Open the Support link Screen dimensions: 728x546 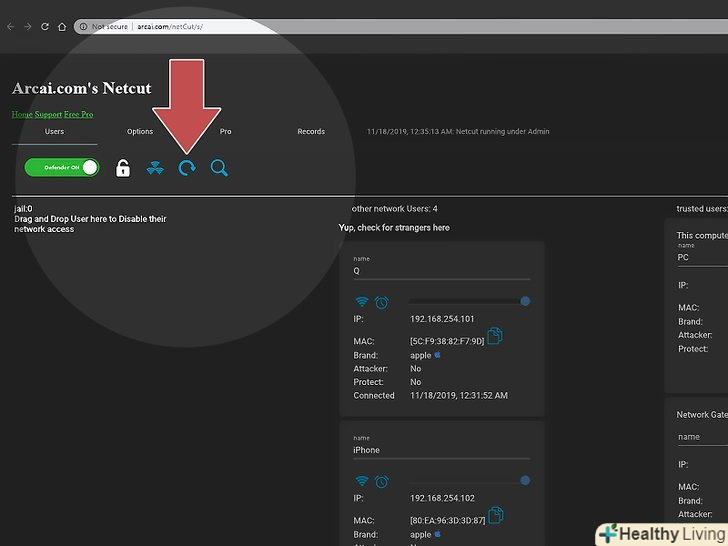(x=48, y=114)
